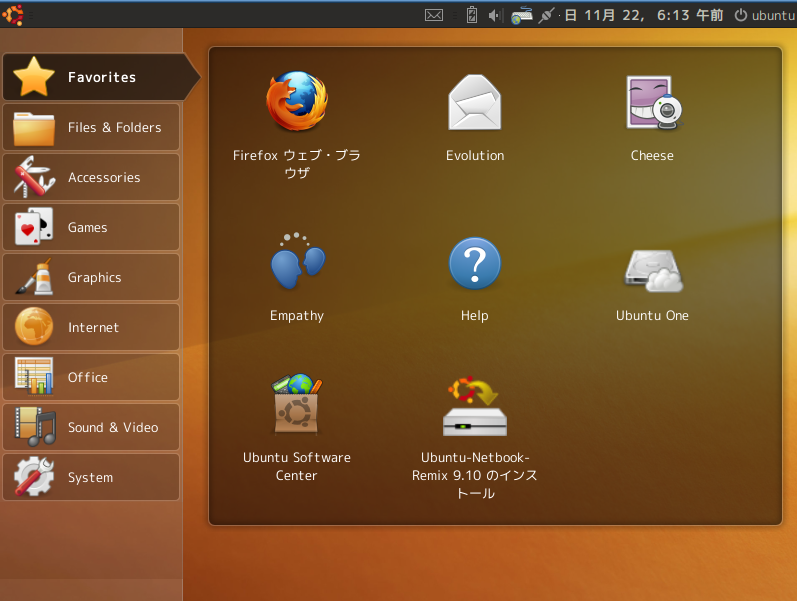The image size is (797, 601).
Task: Launch the Ubuntu-Netbook-Remix 9.10 installer icon
Action: (475, 406)
